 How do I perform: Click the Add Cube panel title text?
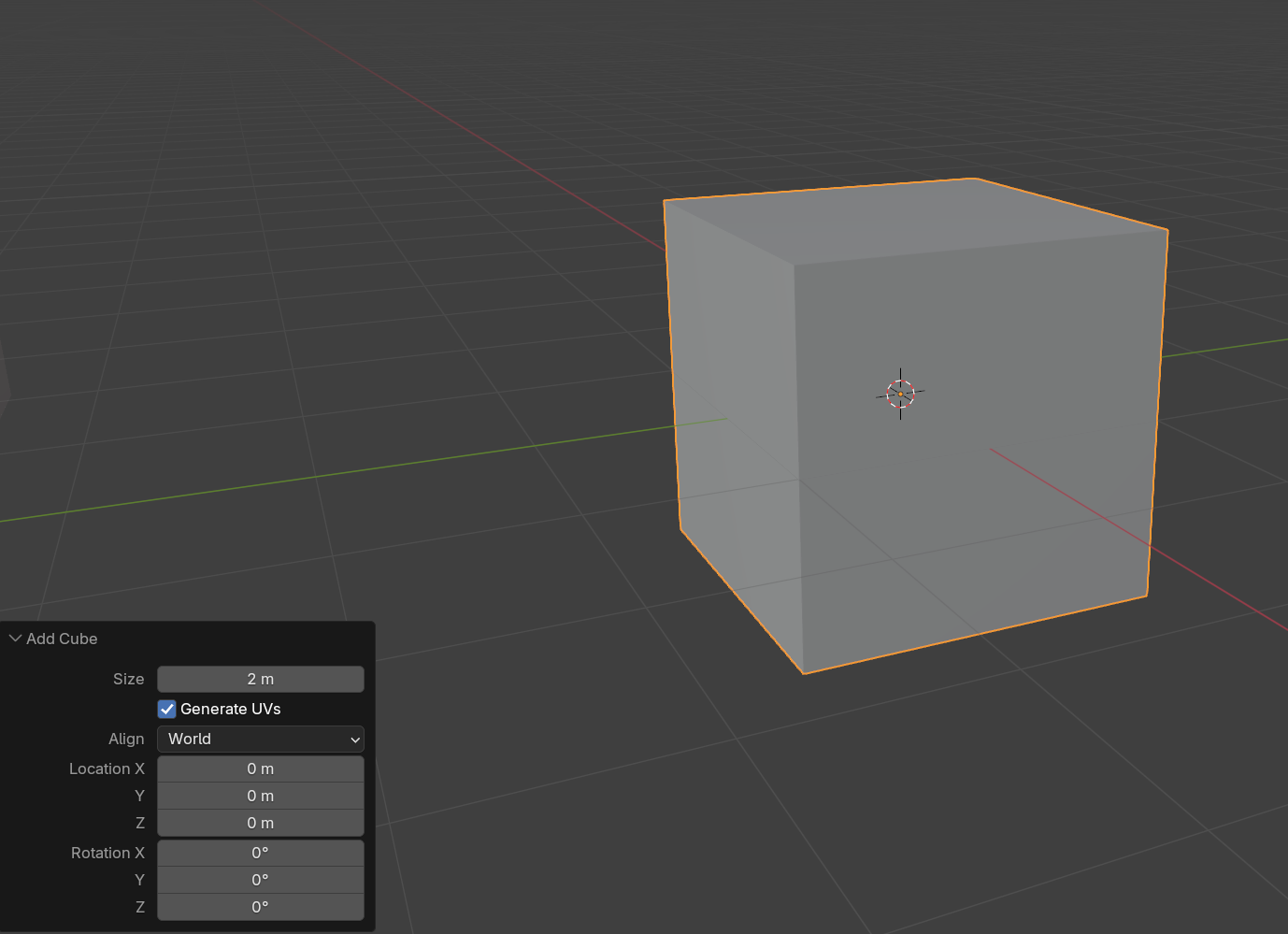pyautogui.click(x=62, y=639)
